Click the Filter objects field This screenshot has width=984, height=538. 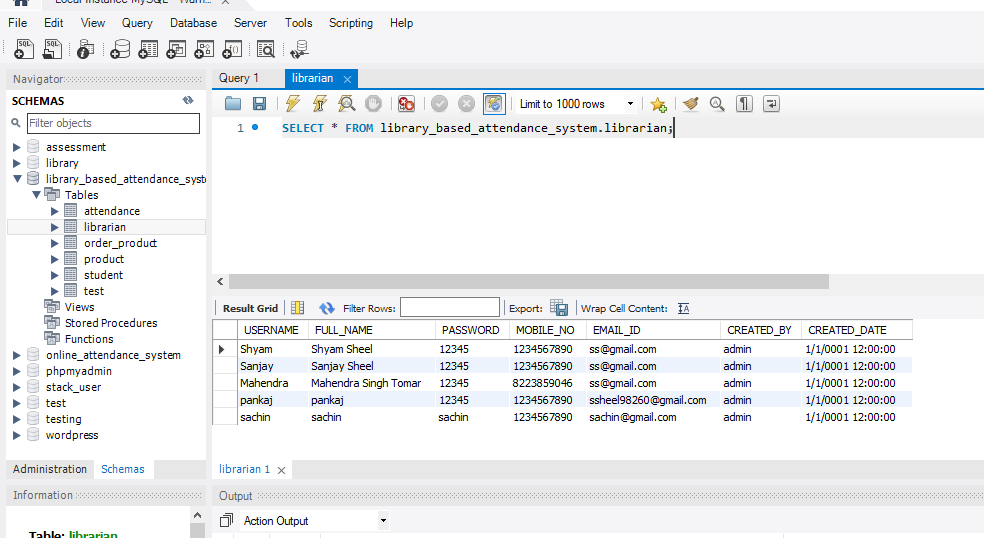click(113, 123)
